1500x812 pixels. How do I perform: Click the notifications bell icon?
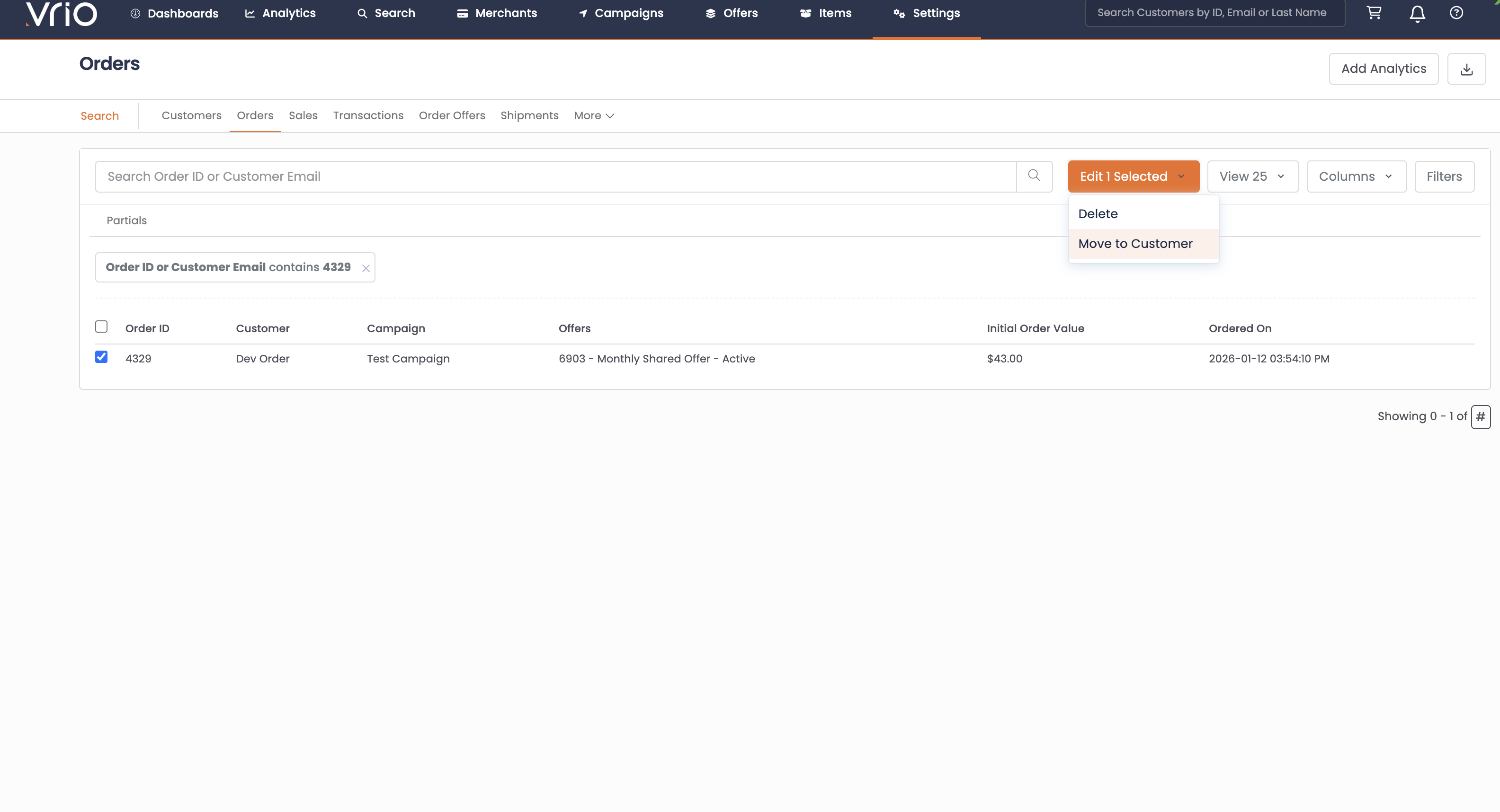point(1417,13)
